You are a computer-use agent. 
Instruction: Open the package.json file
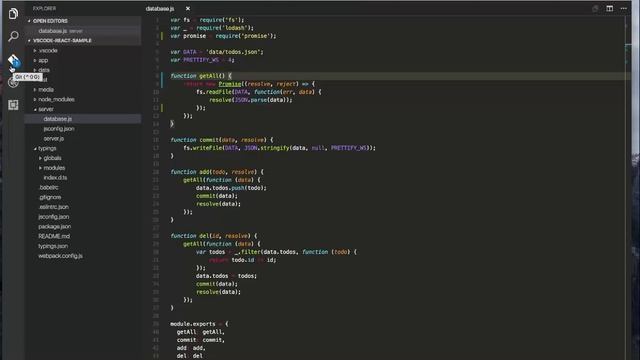54,227
